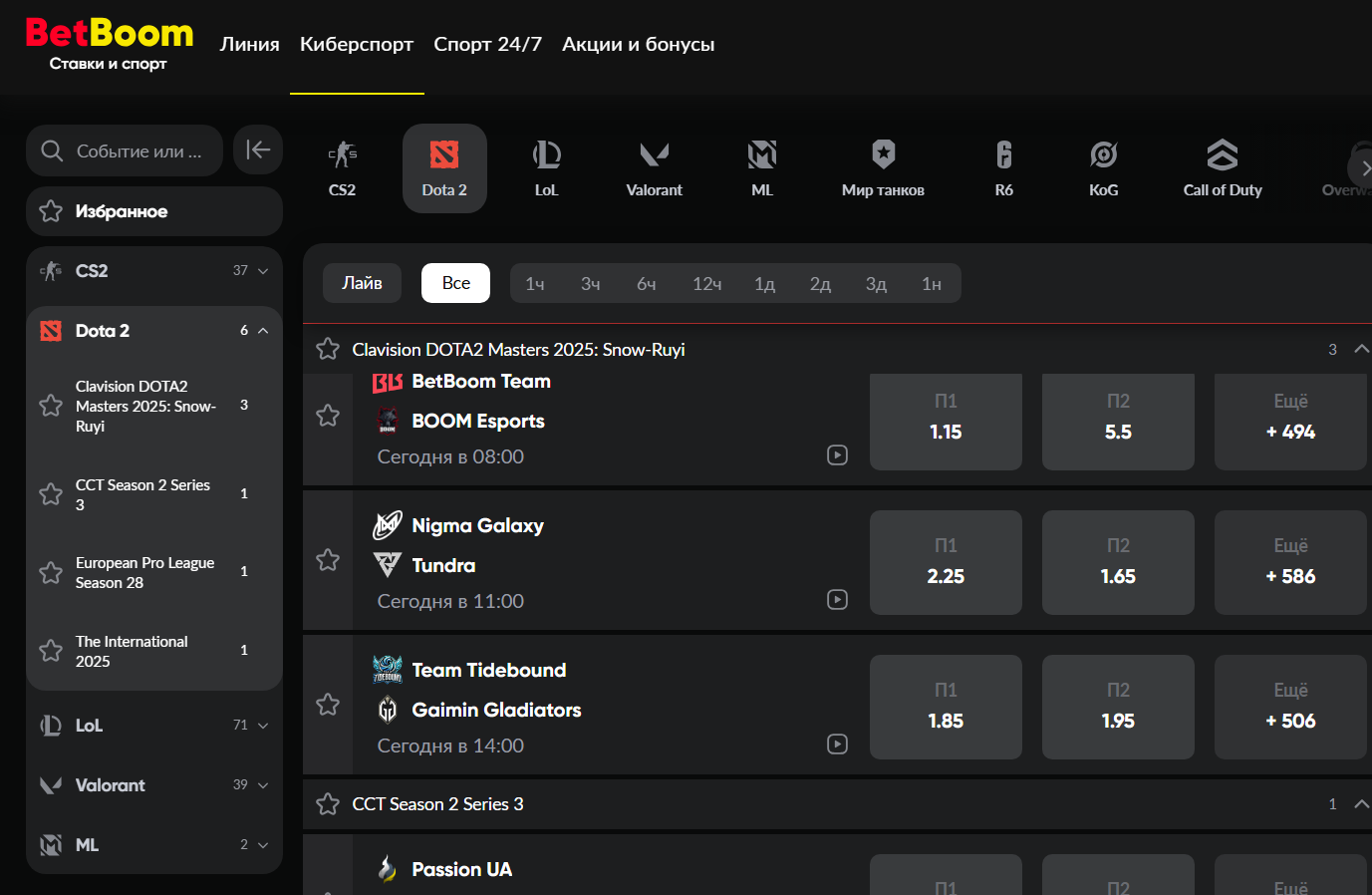
Task: Open Избранное favorites section
Action: (154, 211)
